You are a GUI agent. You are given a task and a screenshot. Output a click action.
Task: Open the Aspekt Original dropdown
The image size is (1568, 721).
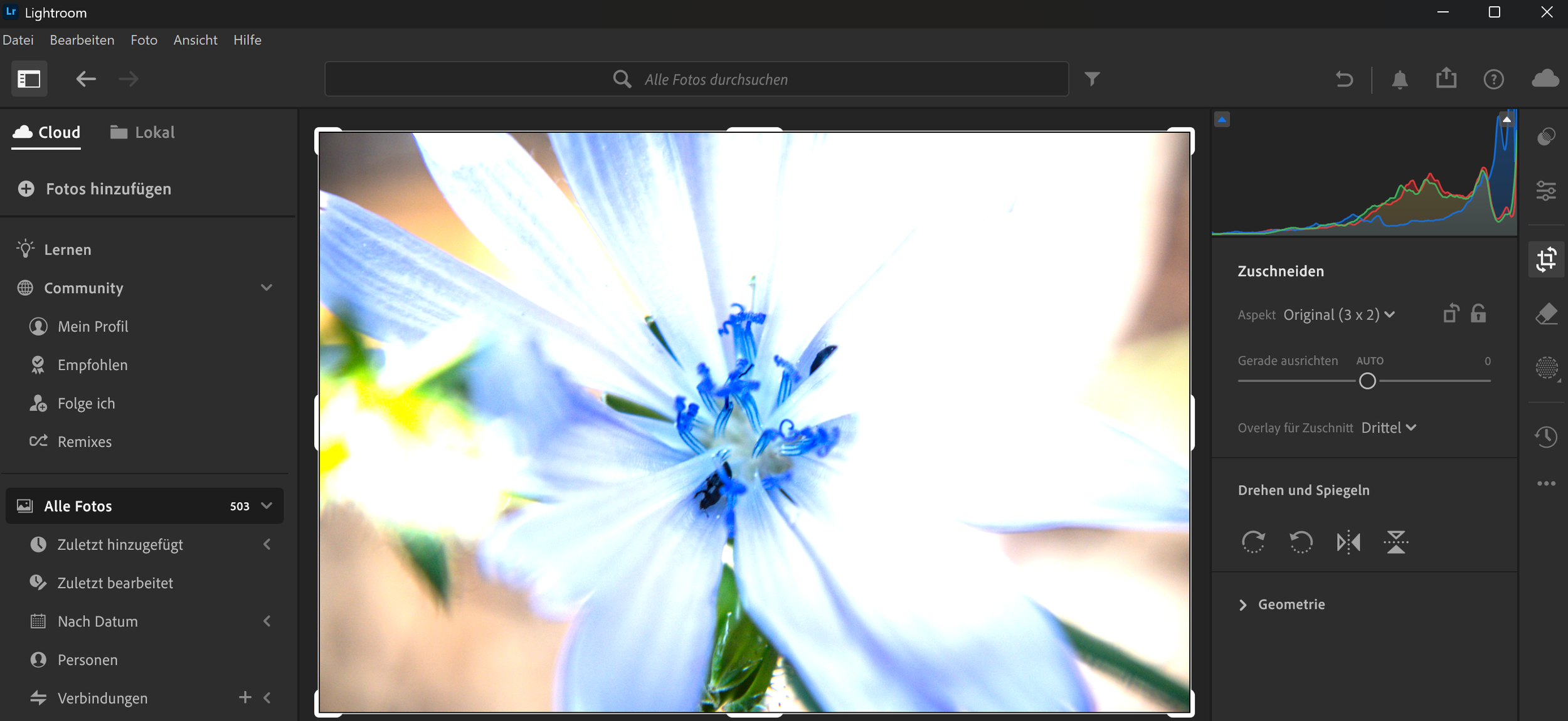[1338, 315]
